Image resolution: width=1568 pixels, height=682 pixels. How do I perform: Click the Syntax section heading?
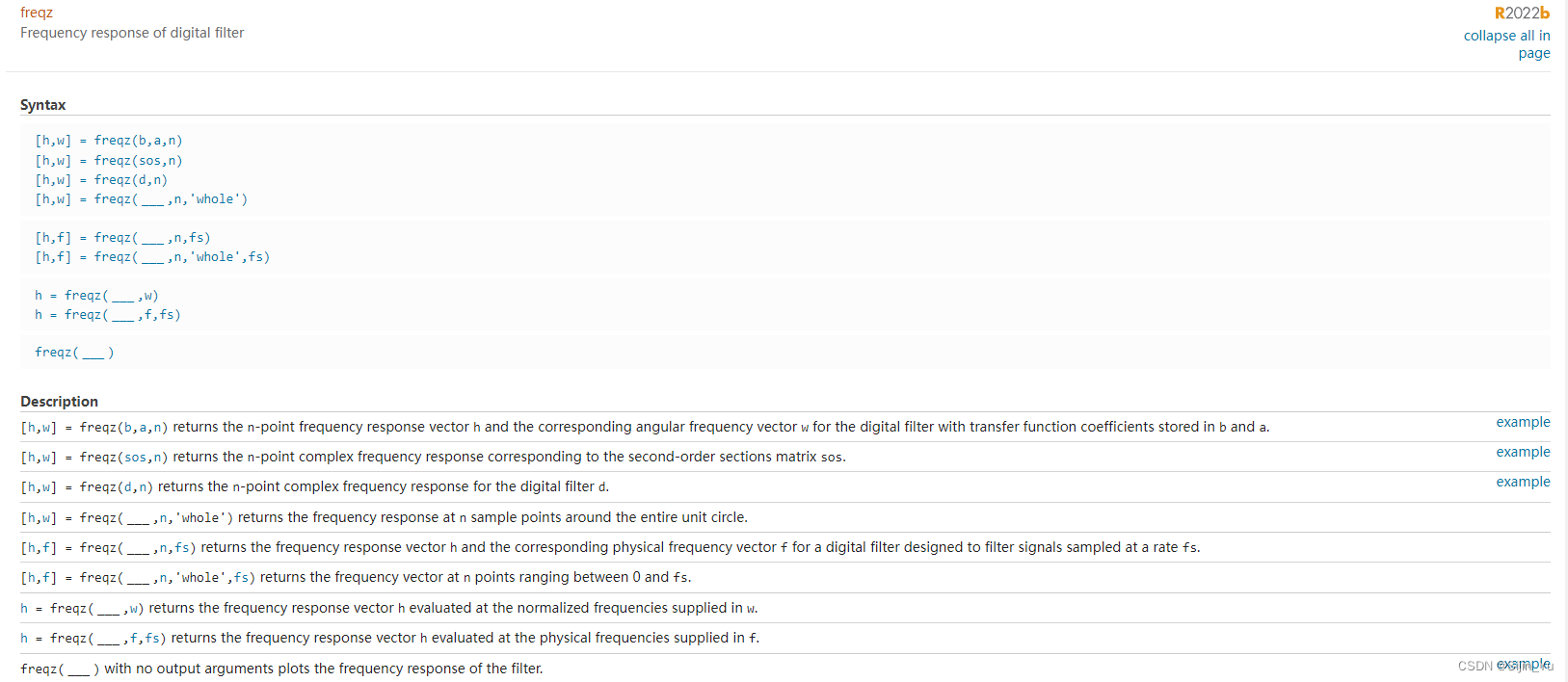pos(43,105)
